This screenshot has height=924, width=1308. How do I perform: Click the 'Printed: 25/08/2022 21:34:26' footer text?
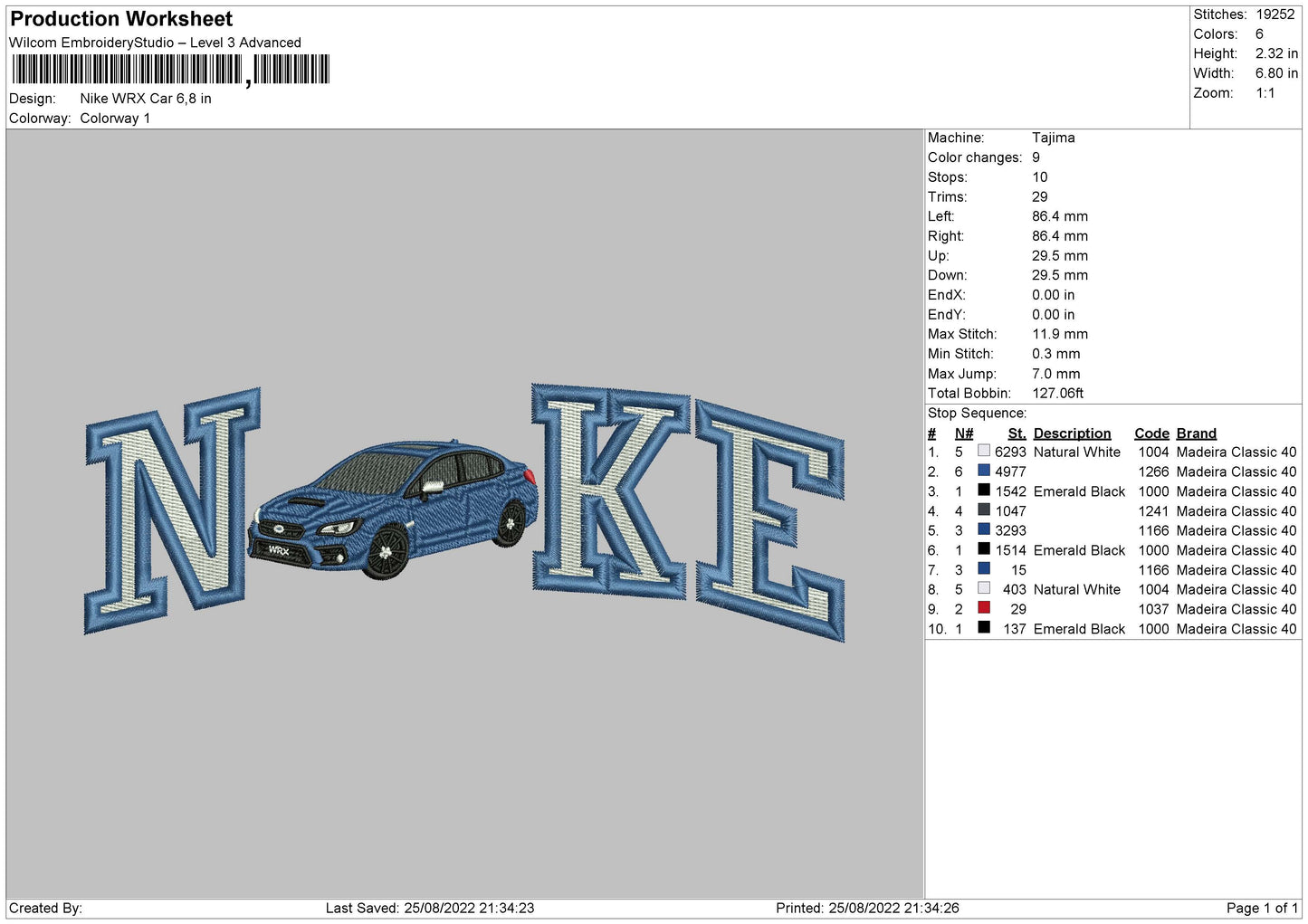(x=867, y=909)
